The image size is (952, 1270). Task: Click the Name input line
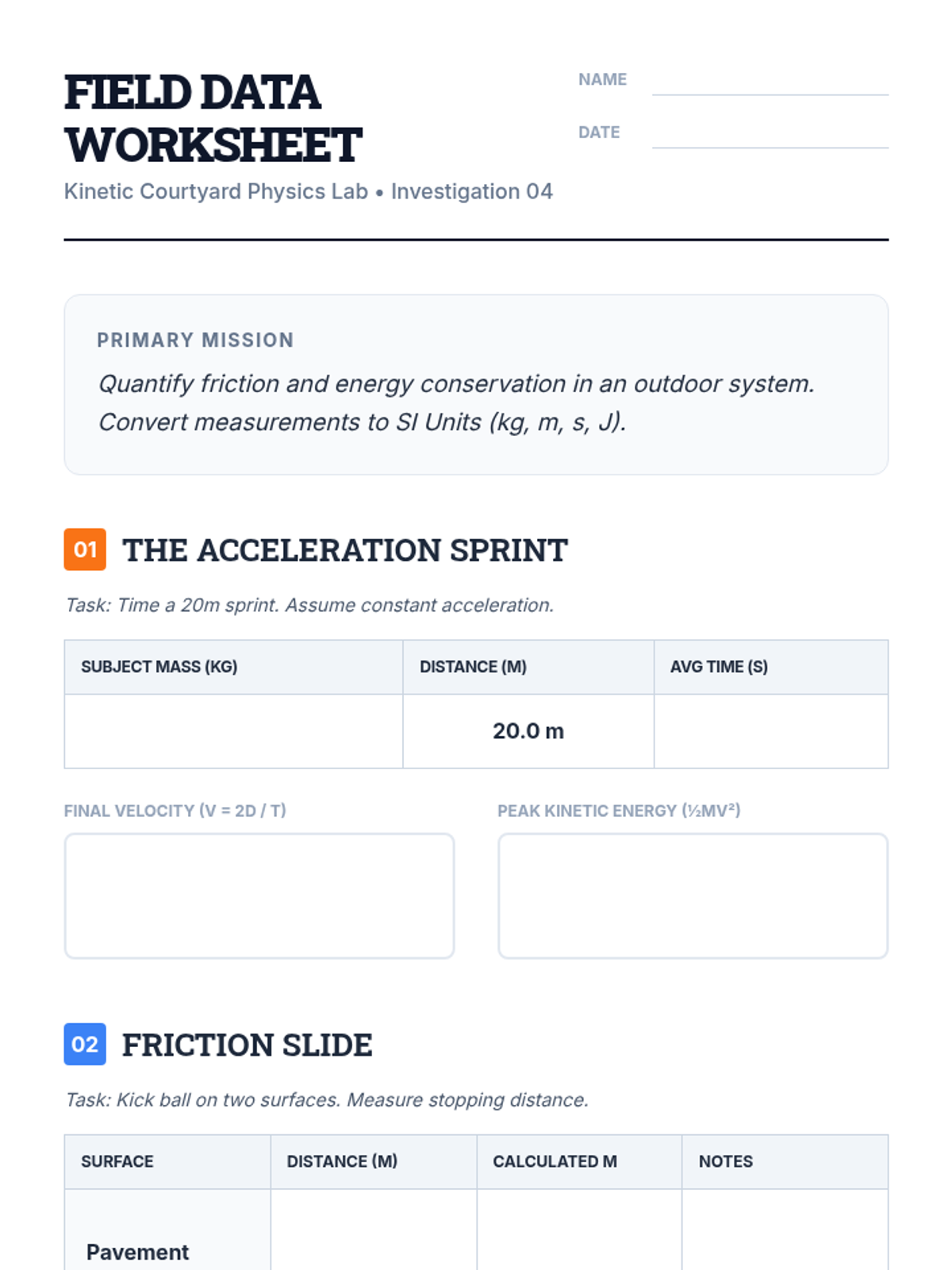770,83
